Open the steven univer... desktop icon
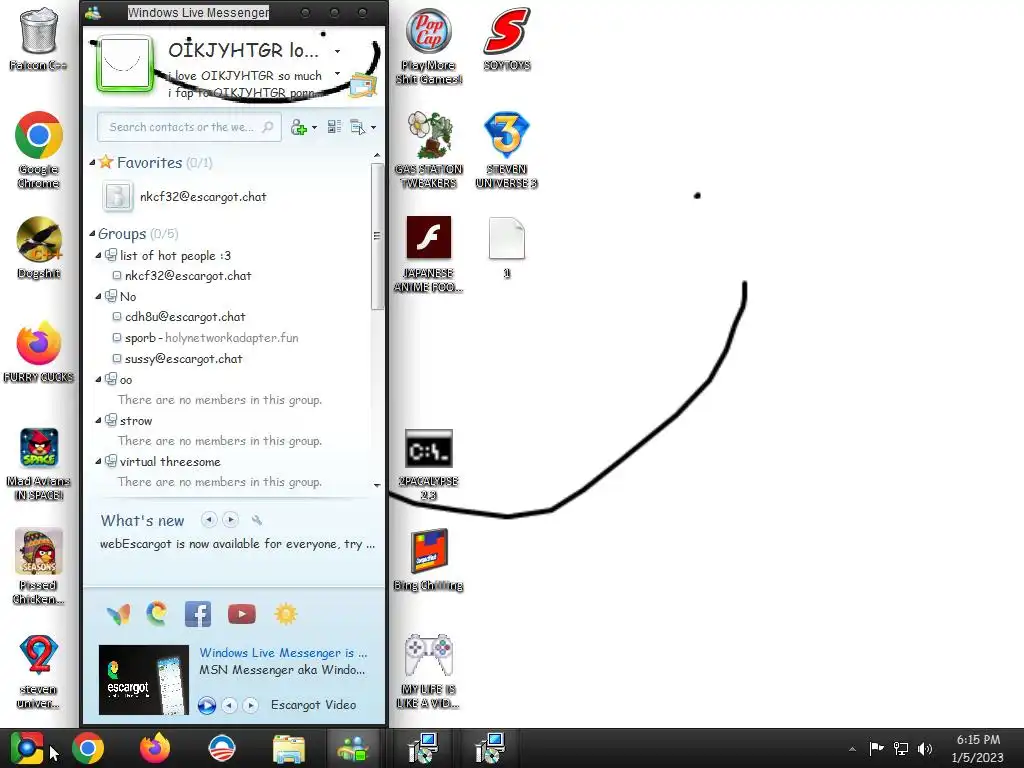The width and height of the screenshot is (1024, 768). click(x=39, y=672)
